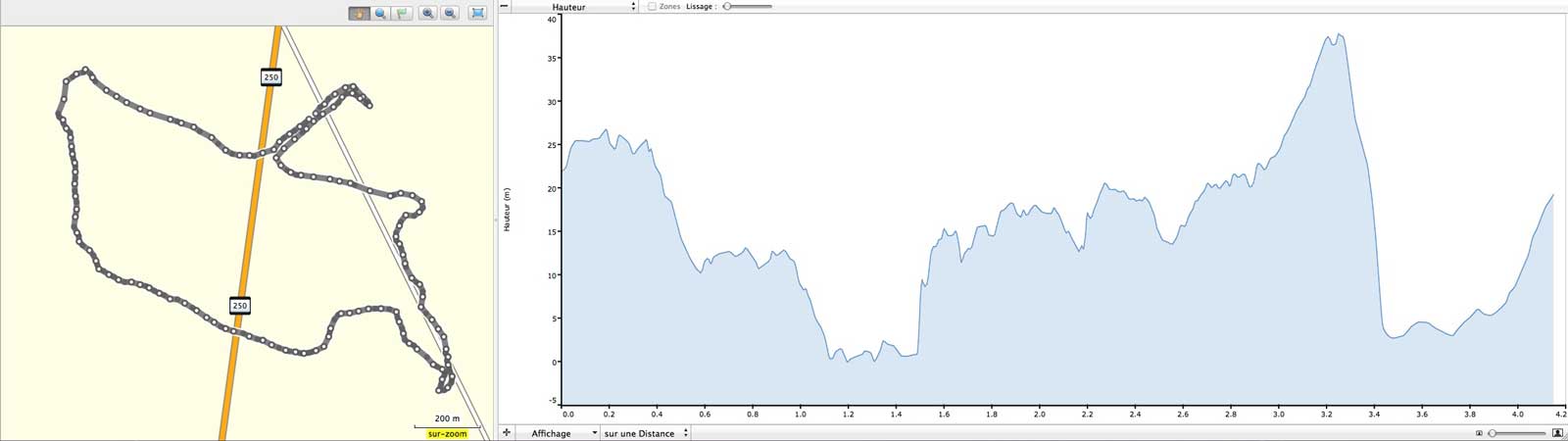
Task: Select the hand pan tool
Action: (x=359, y=13)
